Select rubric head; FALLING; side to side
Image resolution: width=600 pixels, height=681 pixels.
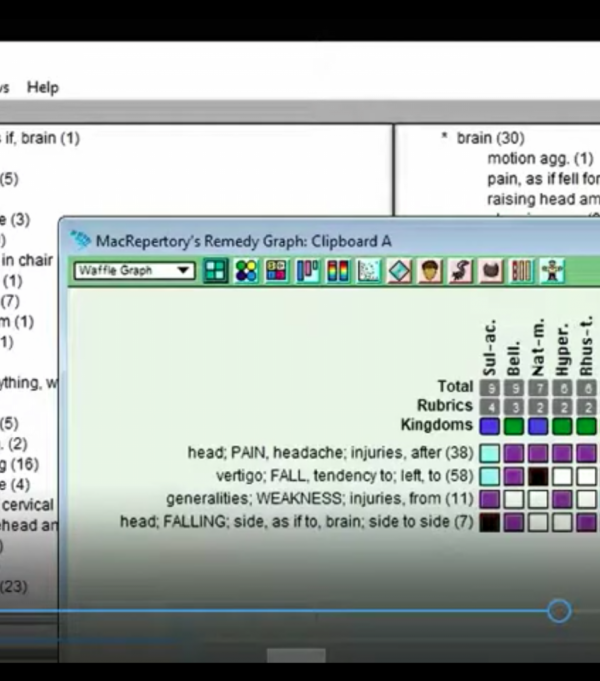[x=297, y=521]
